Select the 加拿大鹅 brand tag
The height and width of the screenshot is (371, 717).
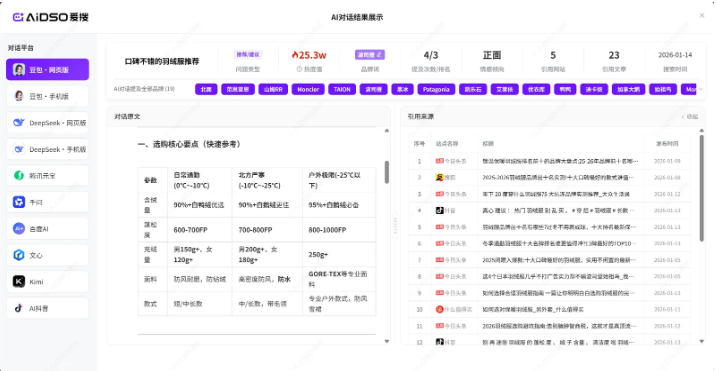click(629, 89)
